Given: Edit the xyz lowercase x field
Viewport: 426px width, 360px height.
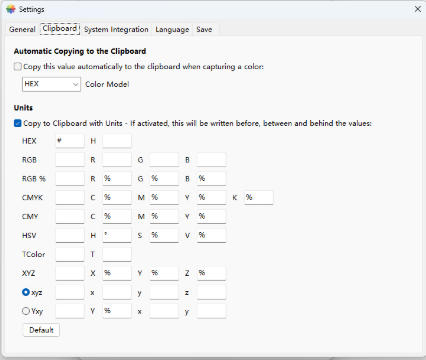Looking at the screenshot, I should coord(117,292).
